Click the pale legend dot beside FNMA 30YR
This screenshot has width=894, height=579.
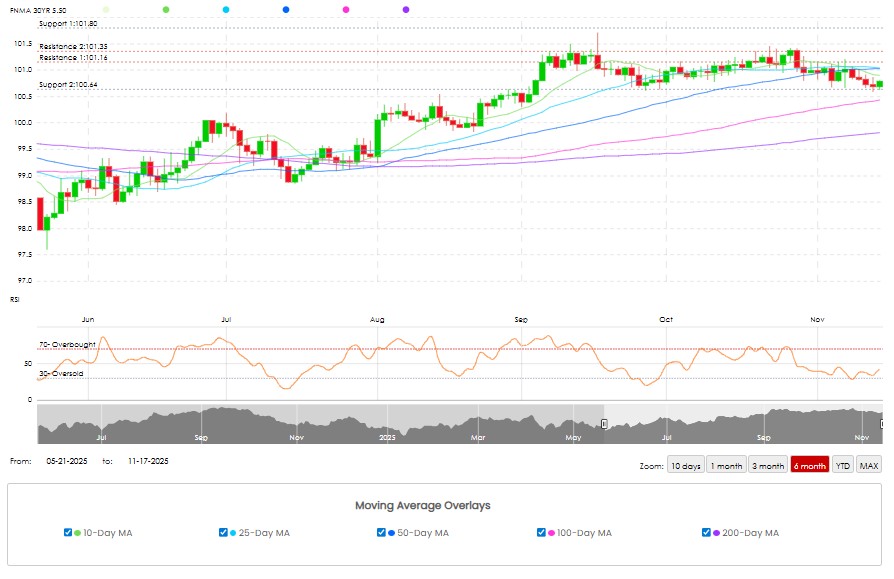click(106, 9)
